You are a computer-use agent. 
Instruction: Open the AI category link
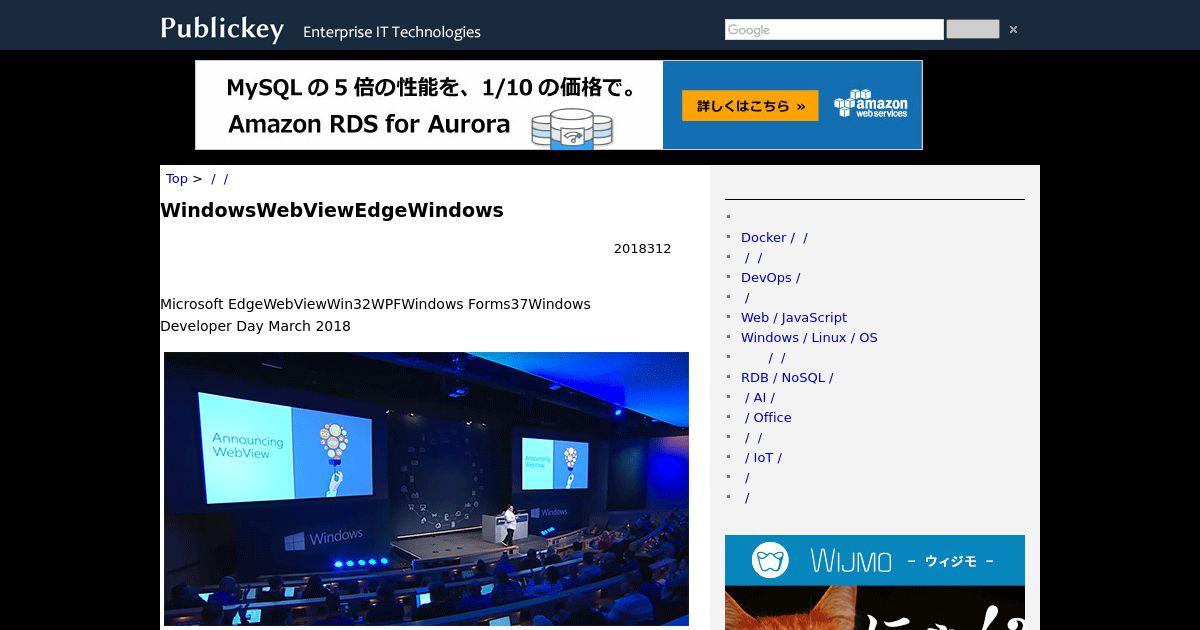[759, 398]
